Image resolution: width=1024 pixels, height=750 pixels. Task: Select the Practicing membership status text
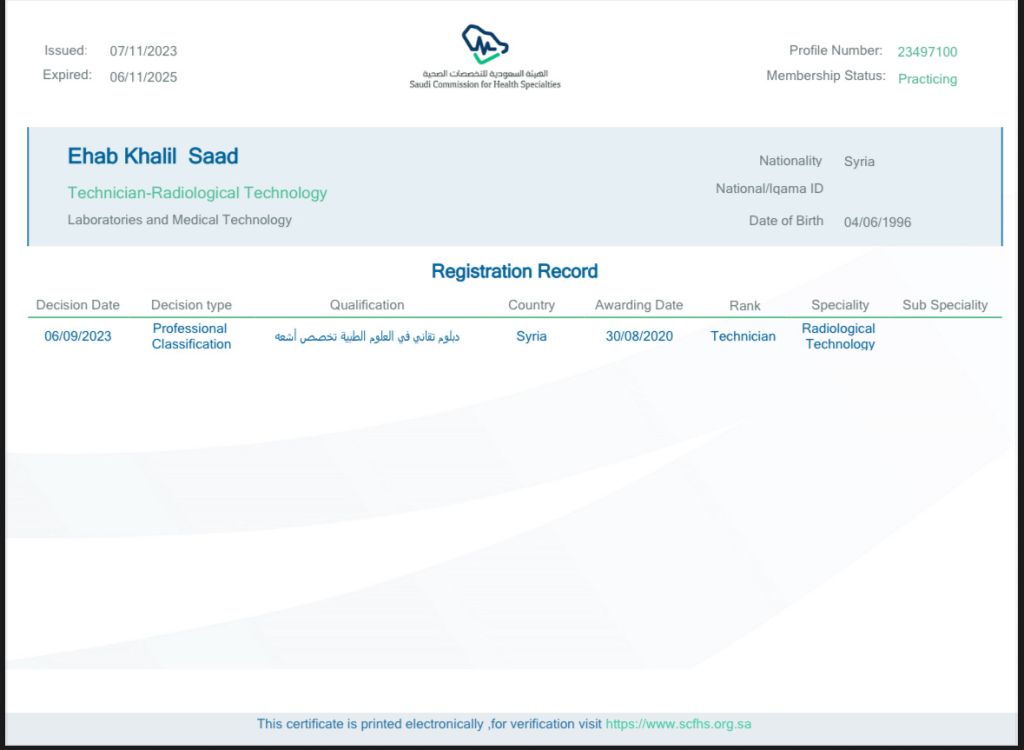(927, 79)
